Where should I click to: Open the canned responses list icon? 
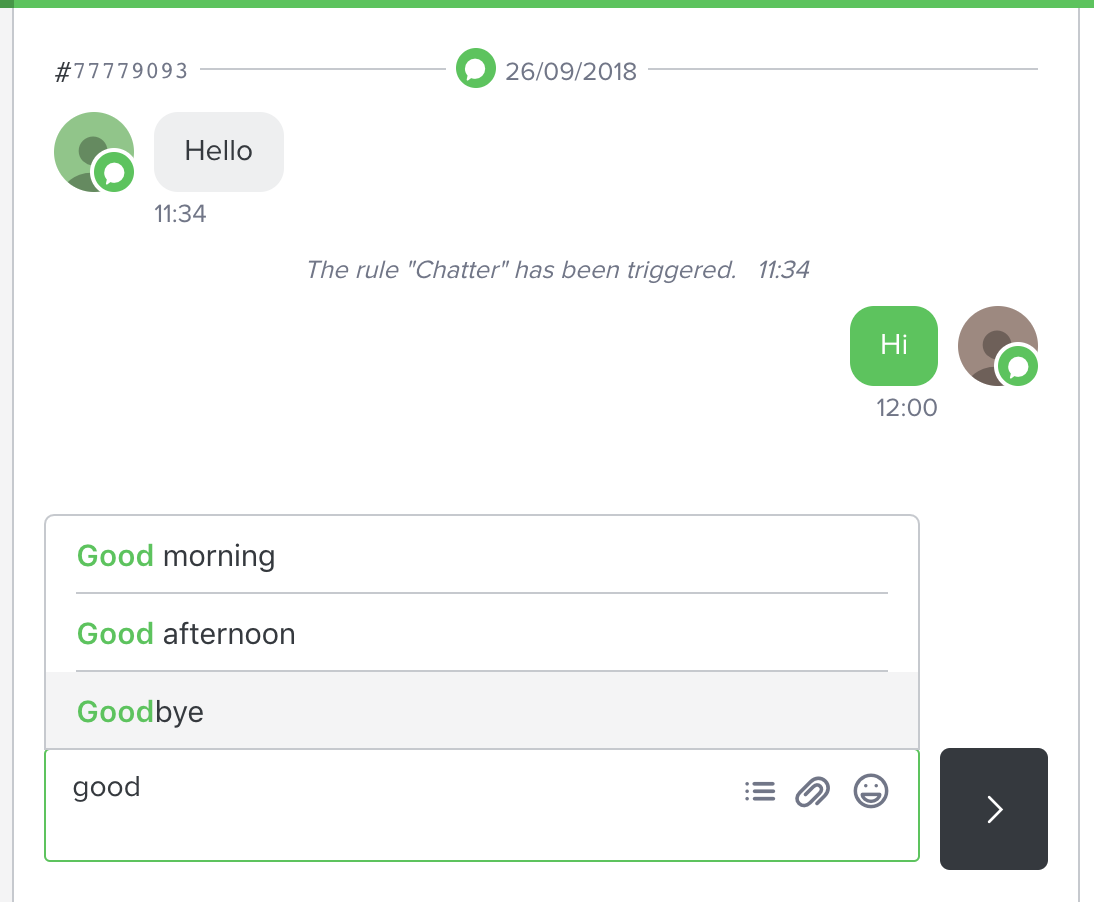(x=760, y=792)
